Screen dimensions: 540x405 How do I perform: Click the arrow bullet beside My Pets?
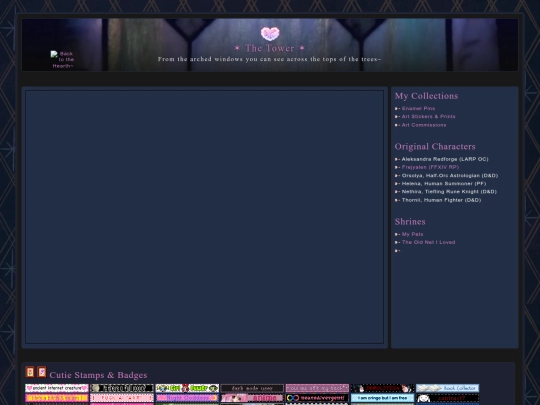click(397, 235)
